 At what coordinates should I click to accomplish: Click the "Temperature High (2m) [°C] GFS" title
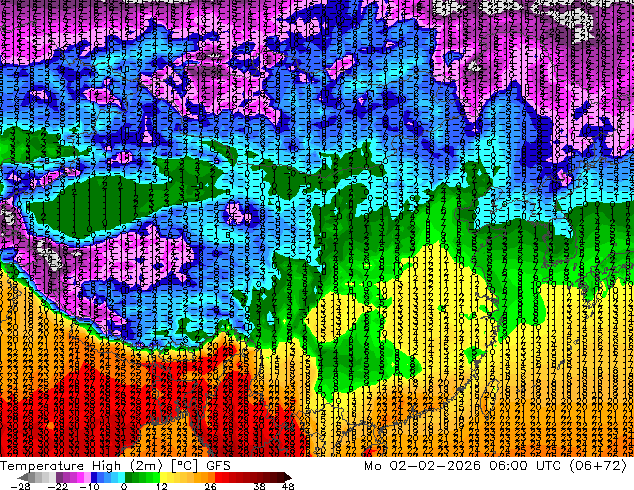[115, 466]
